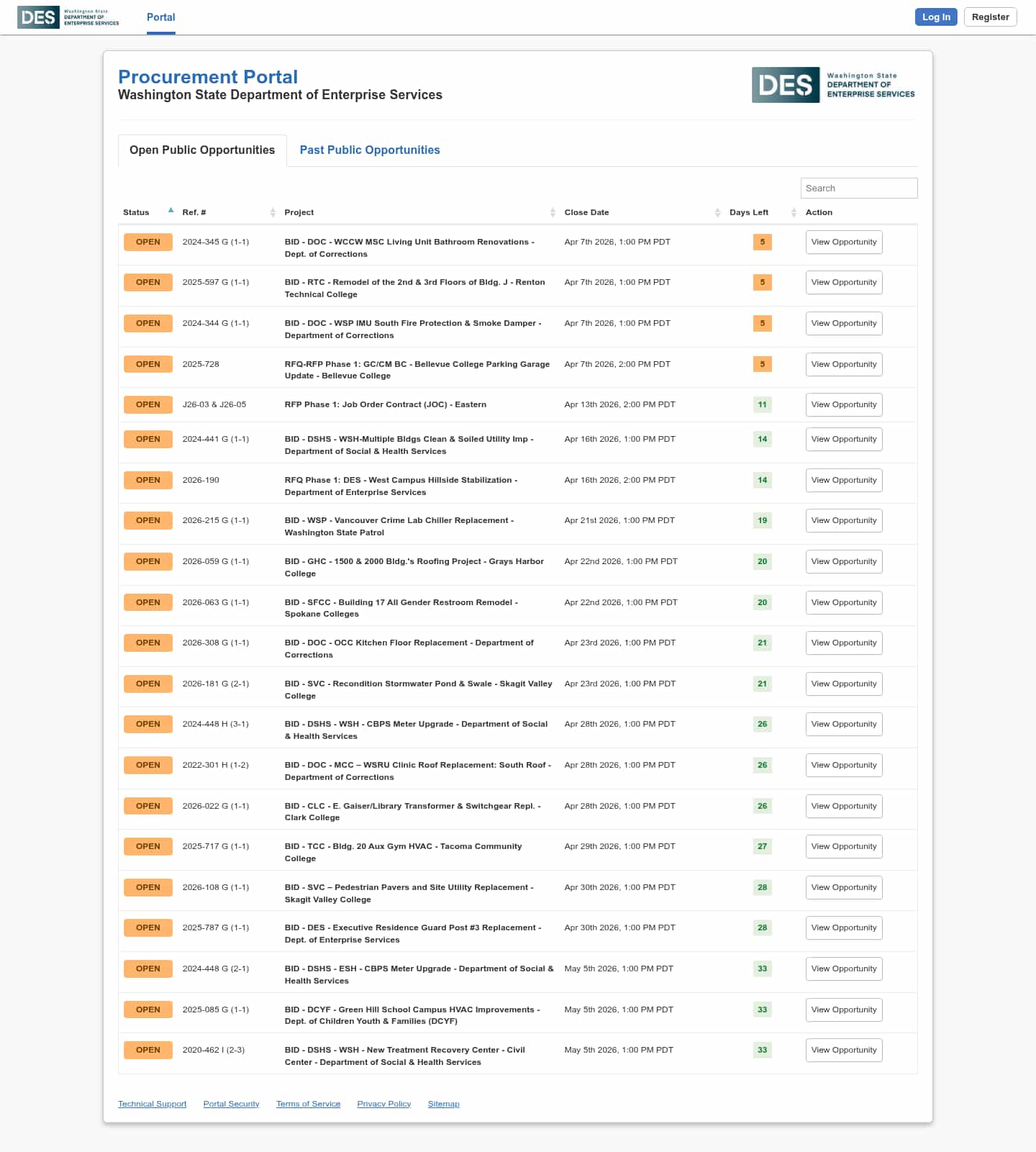View opportunity for ref 2024-448 G (2-1)
Screen dimensions: 1036x1152
tap(844, 969)
